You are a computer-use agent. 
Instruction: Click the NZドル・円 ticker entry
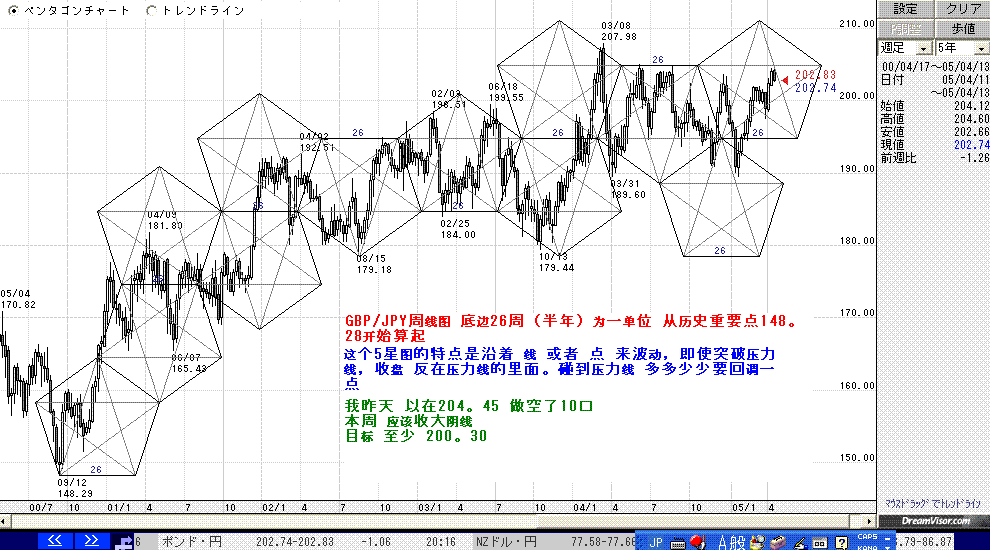pyautogui.click(x=506, y=542)
